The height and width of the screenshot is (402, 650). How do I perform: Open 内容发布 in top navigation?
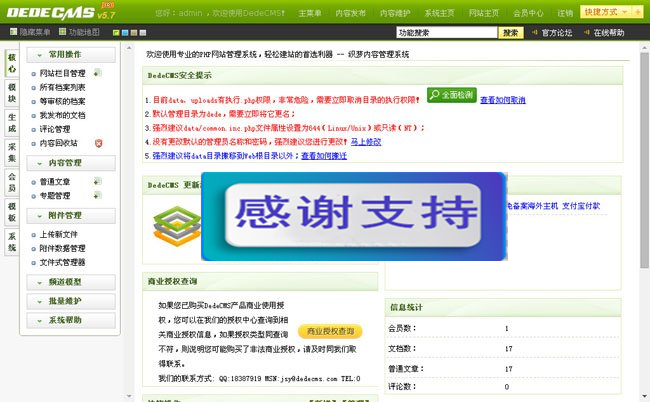350,13
